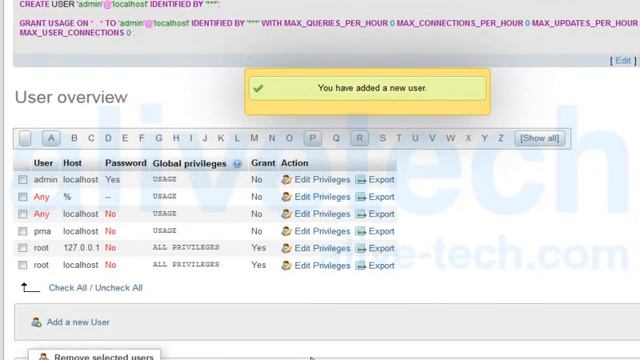Edit Privileges for Any localhost user
Viewport: 640px width, 360px height.
point(322,214)
